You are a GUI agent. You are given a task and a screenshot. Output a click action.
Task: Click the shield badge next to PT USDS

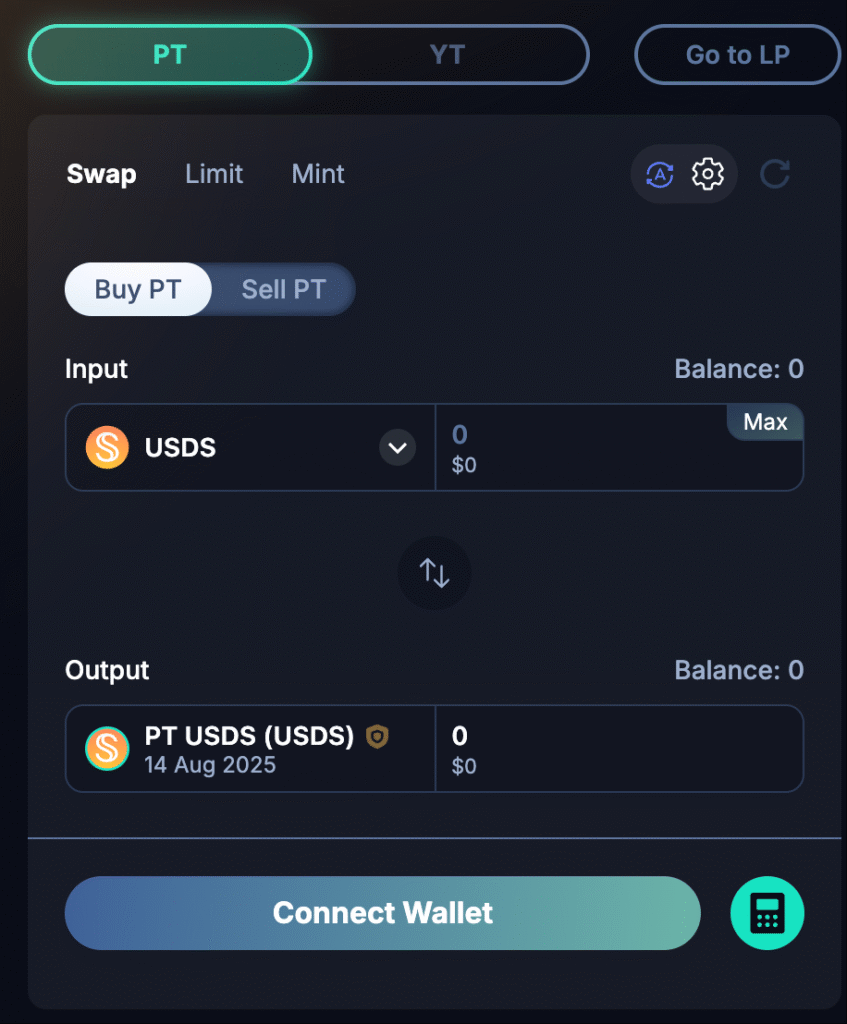tap(377, 737)
